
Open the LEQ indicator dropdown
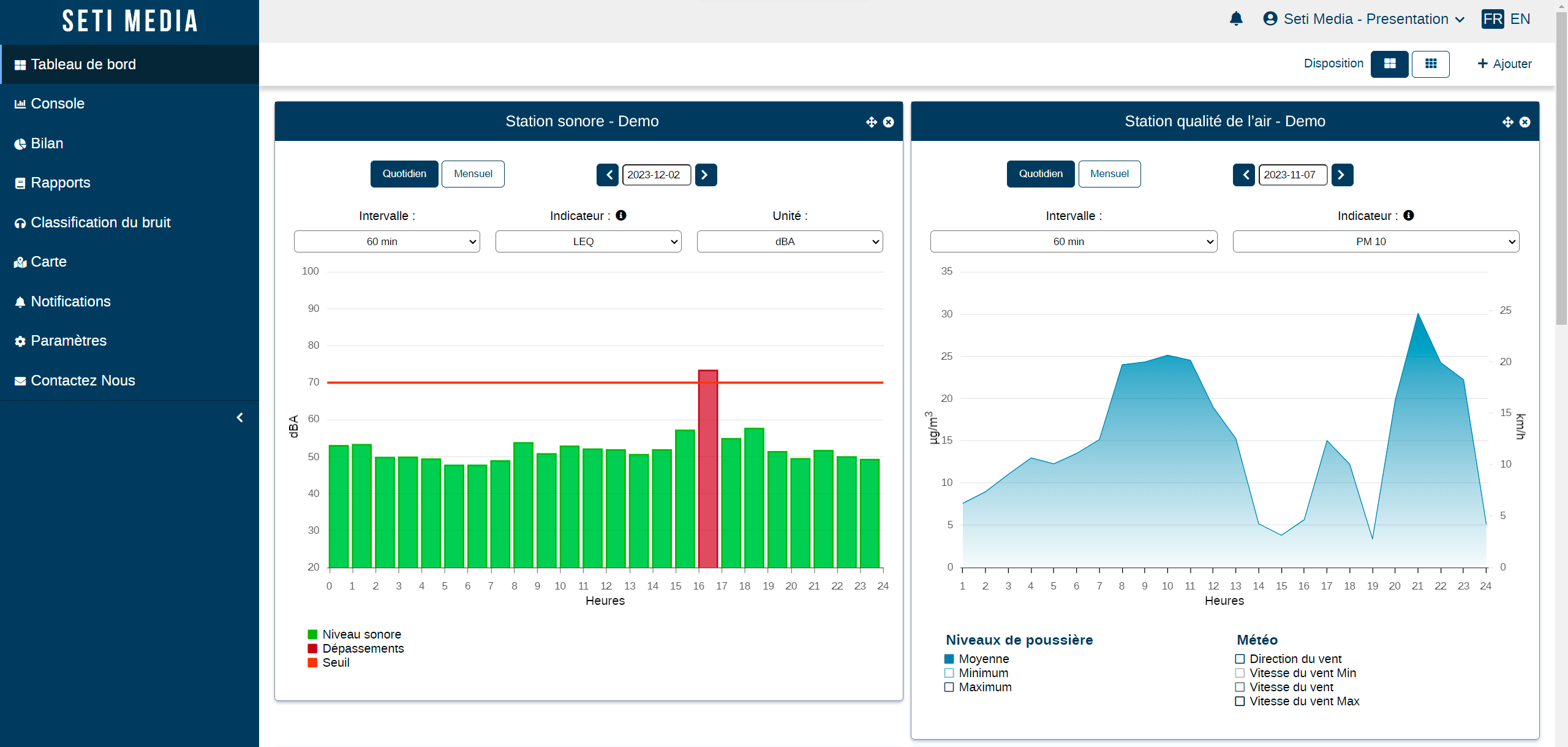588,241
